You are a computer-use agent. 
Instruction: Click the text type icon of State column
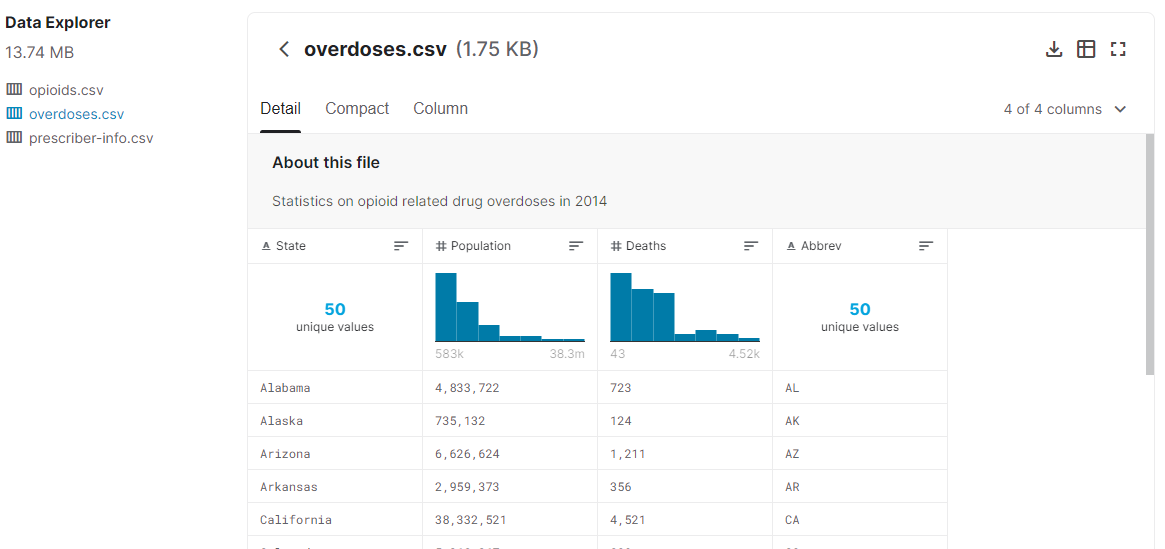pos(266,246)
